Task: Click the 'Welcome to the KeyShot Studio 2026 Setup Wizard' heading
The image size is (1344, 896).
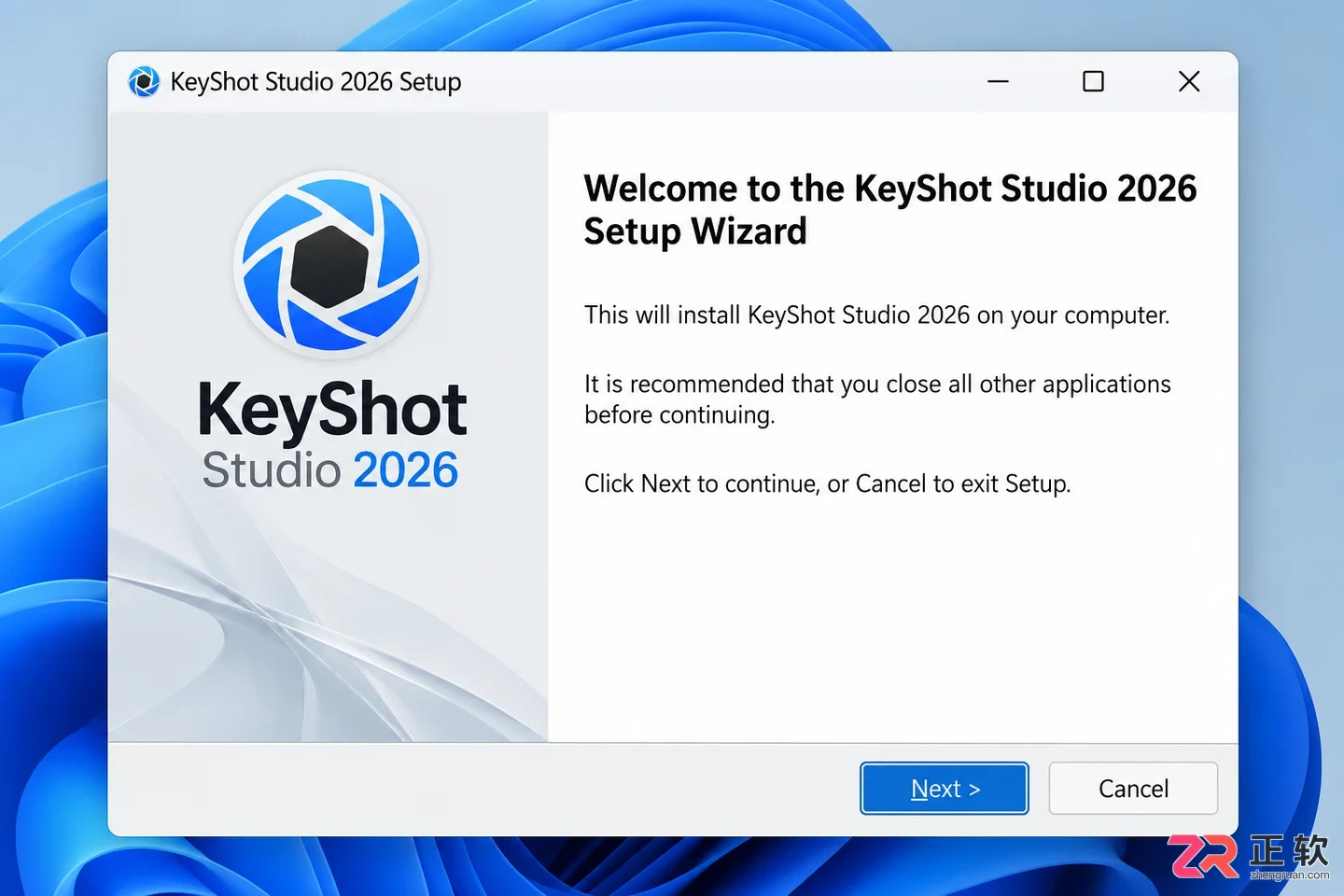Action: coord(889,210)
